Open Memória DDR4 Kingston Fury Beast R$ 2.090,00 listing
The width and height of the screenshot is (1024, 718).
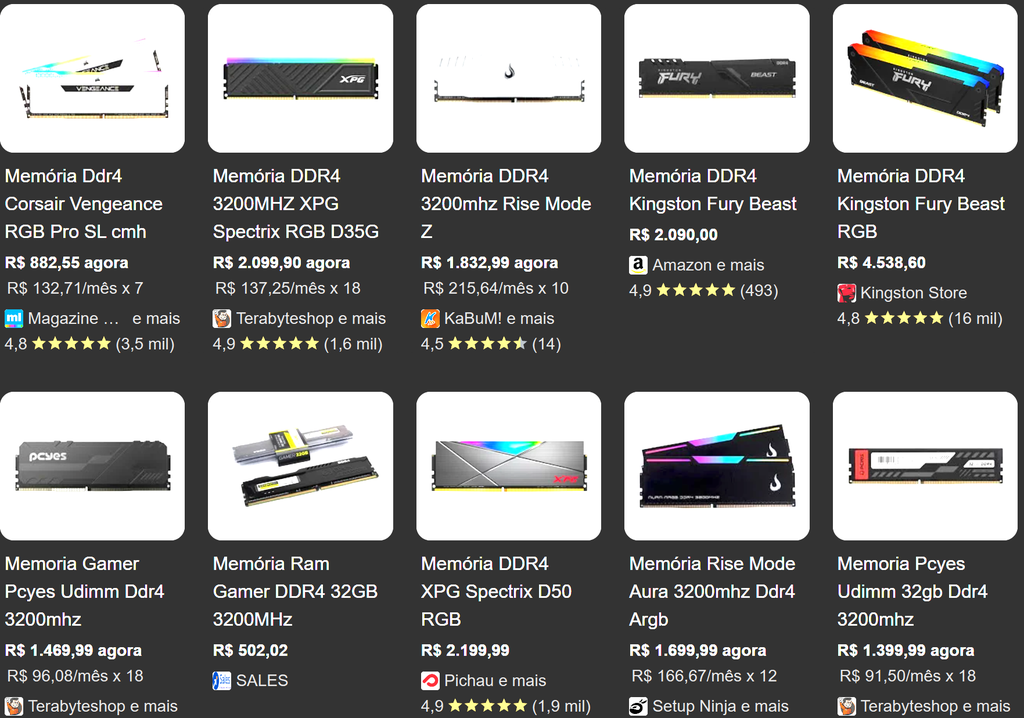(x=712, y=190)
